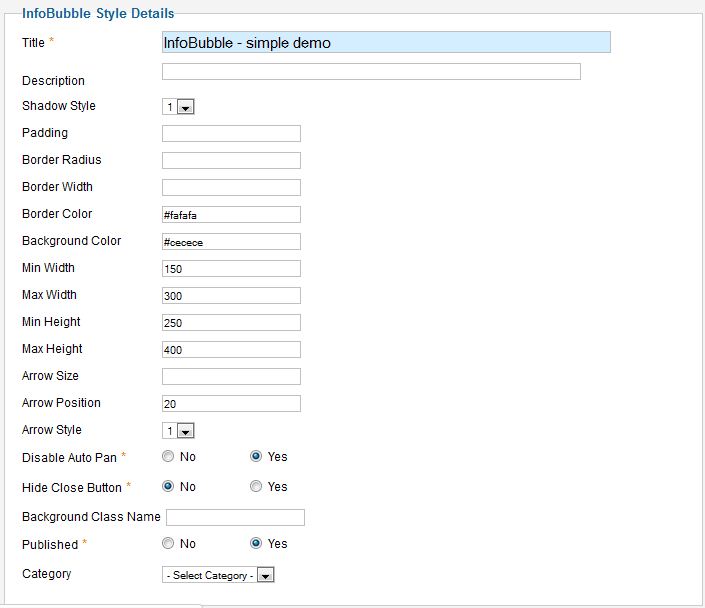
Task: Expand the Select Category dropdown
Action: [x=217, y=575]
